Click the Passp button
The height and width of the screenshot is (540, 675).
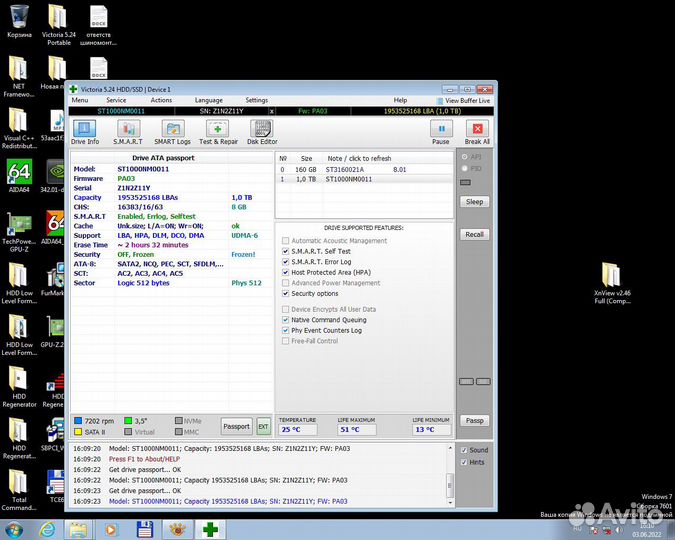[x=474, y=421]
